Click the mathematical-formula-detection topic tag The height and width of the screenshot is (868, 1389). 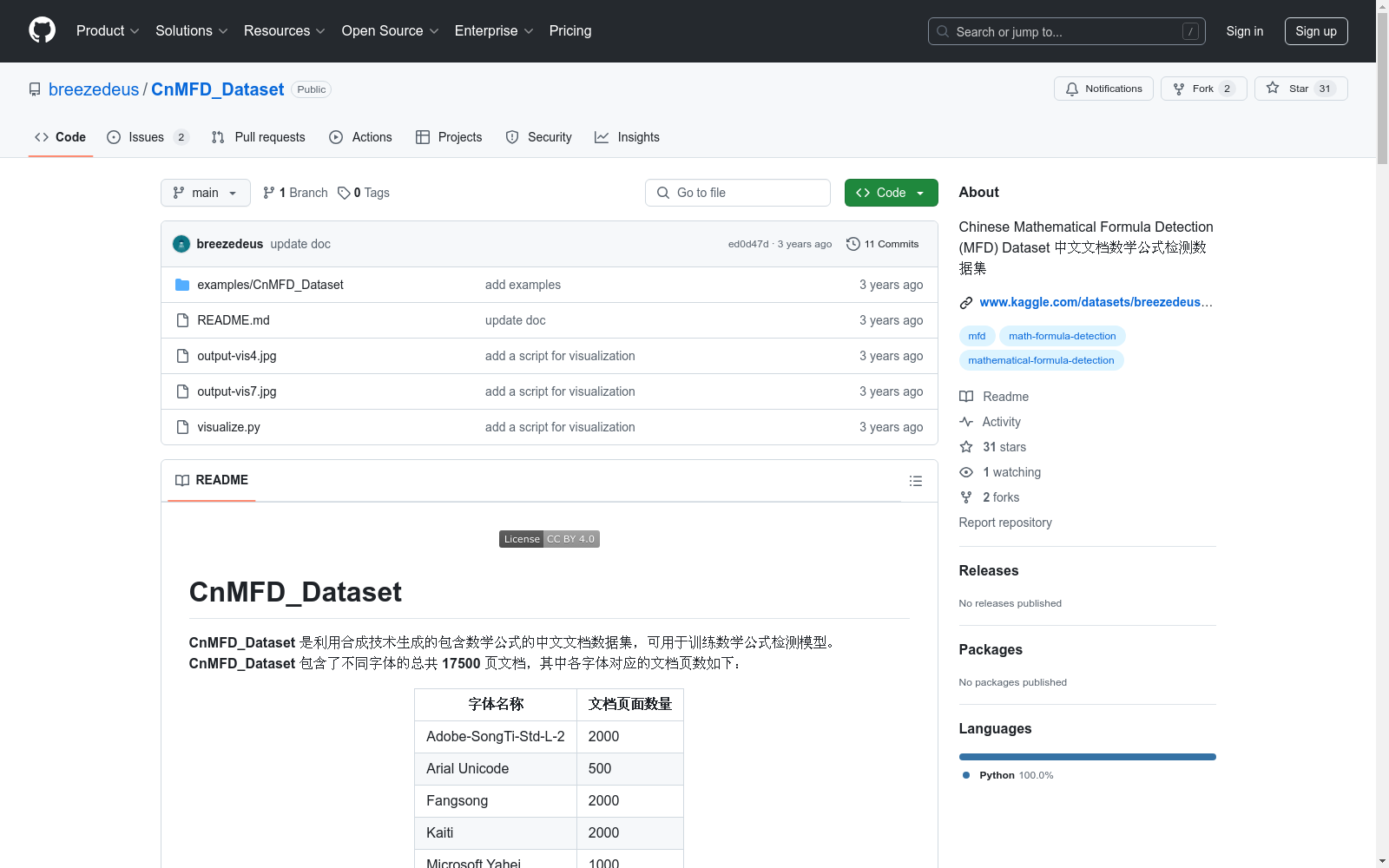click(1041, 360)
